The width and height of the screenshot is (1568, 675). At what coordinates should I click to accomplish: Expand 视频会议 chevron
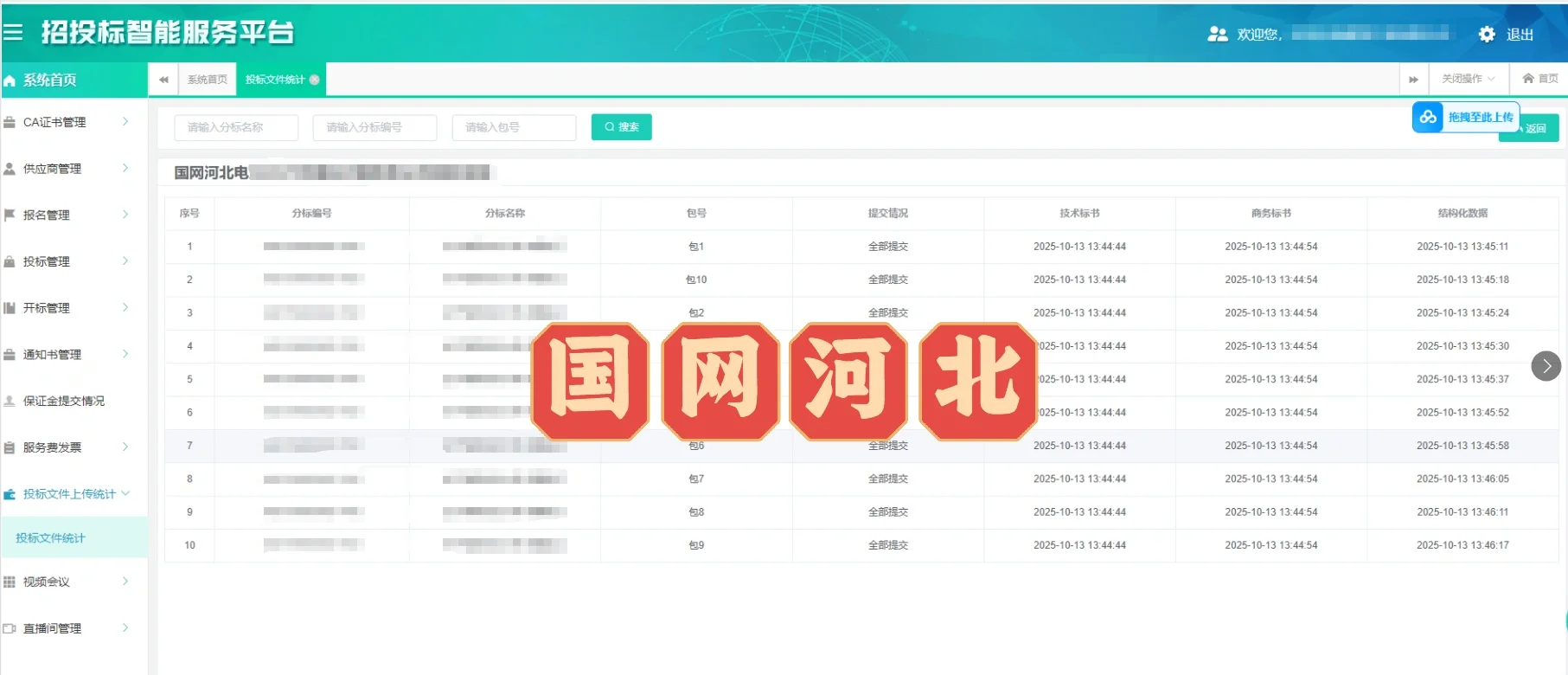point(125,581)
